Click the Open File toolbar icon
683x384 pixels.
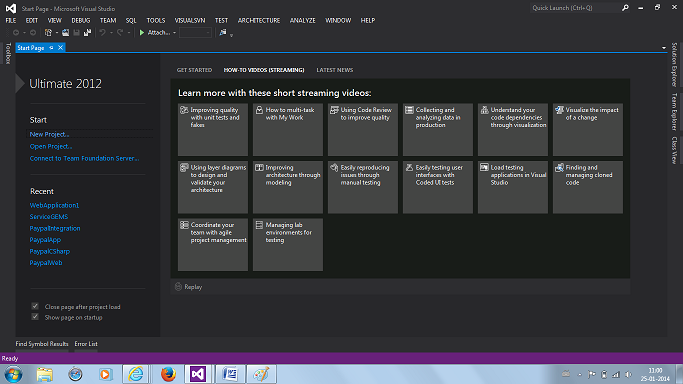point(65,33)
